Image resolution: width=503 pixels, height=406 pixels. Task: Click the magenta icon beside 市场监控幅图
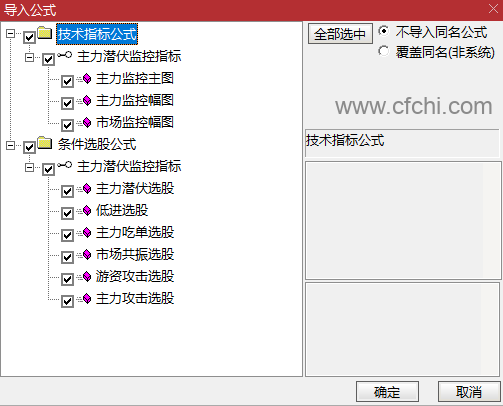87,122
